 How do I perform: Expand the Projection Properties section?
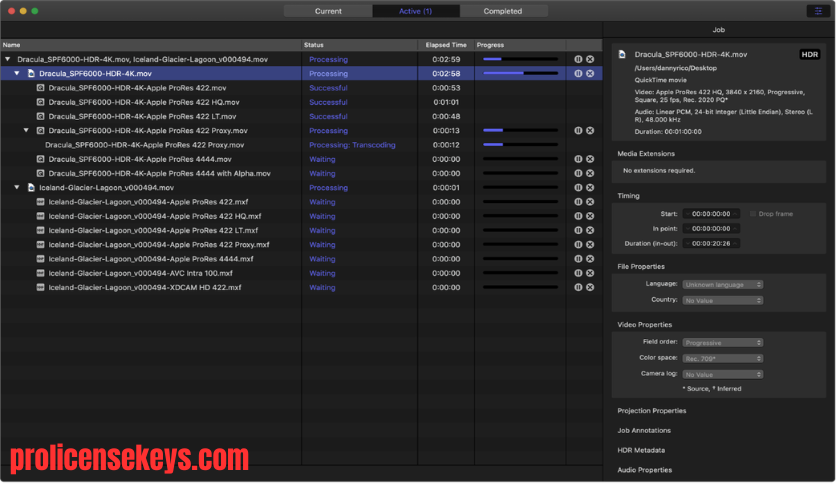[x=652, y=411]
